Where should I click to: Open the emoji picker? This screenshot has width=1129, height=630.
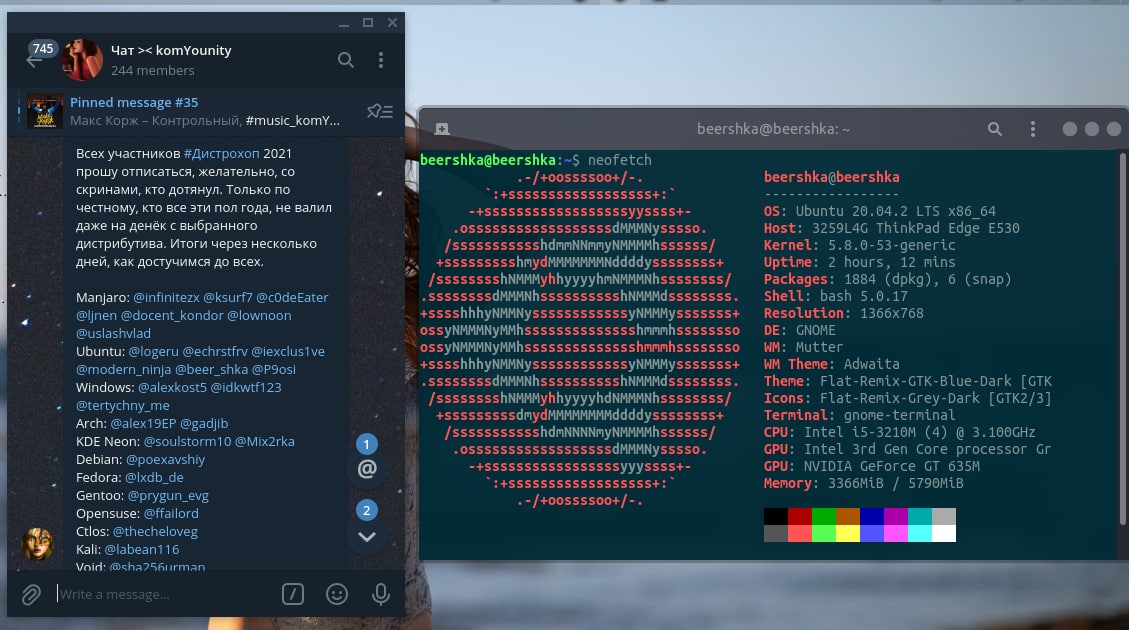tap(337, 594)
